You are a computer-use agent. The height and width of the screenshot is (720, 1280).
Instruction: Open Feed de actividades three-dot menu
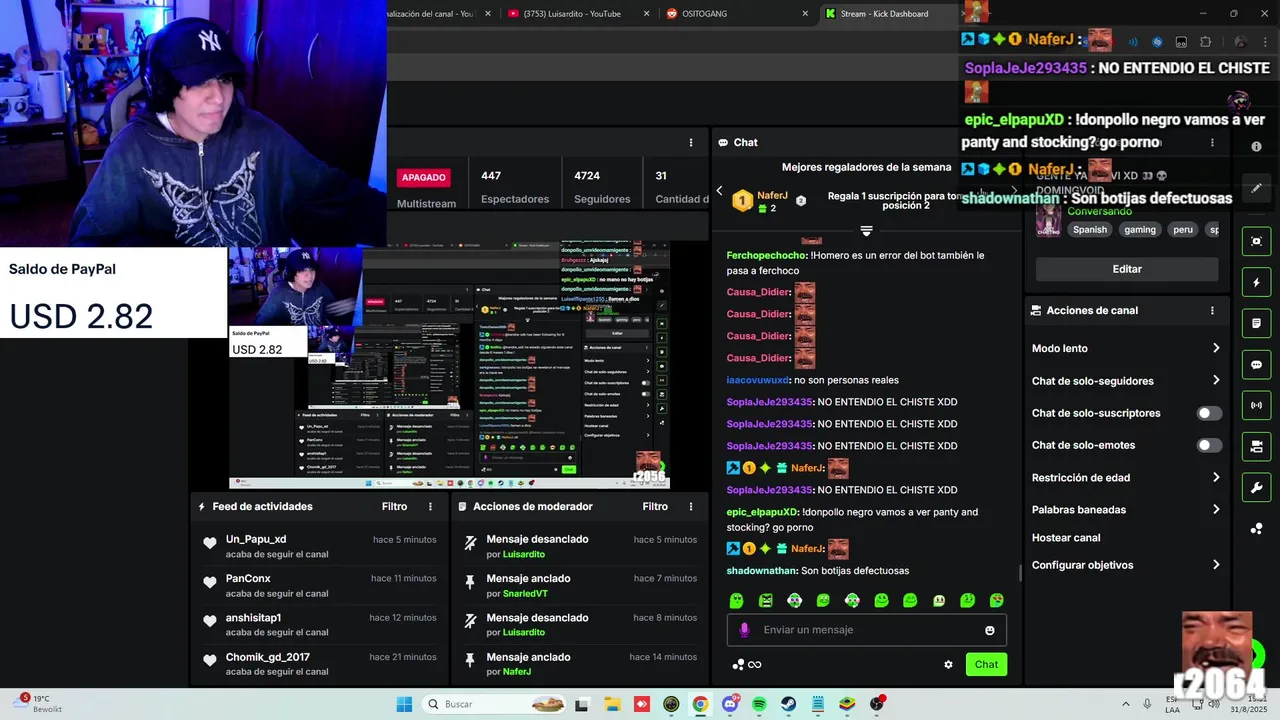(431, 506)
